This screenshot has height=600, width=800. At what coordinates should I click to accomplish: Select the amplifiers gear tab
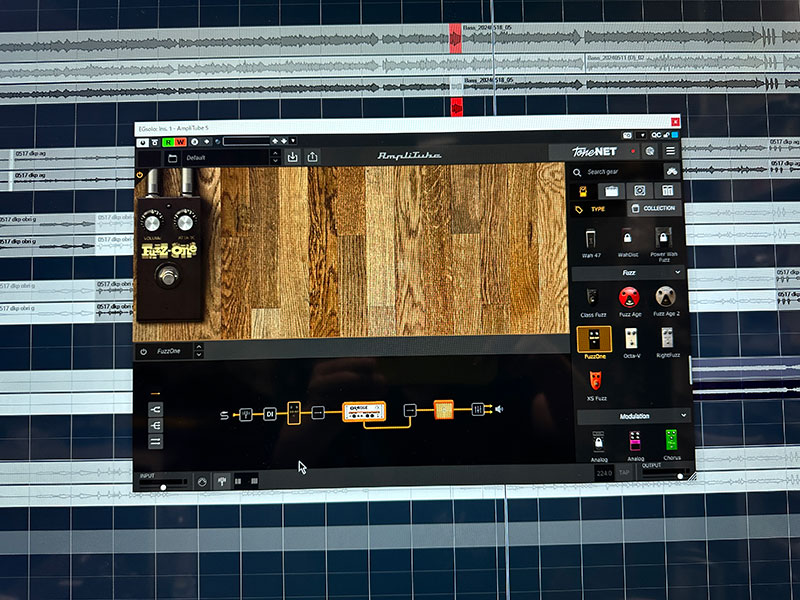coord(611,191)
